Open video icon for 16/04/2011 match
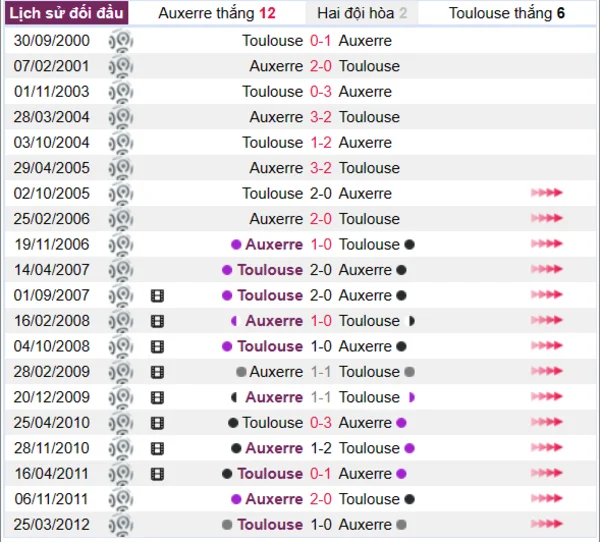Screen dimensions: 600x542 click(157, 474)
